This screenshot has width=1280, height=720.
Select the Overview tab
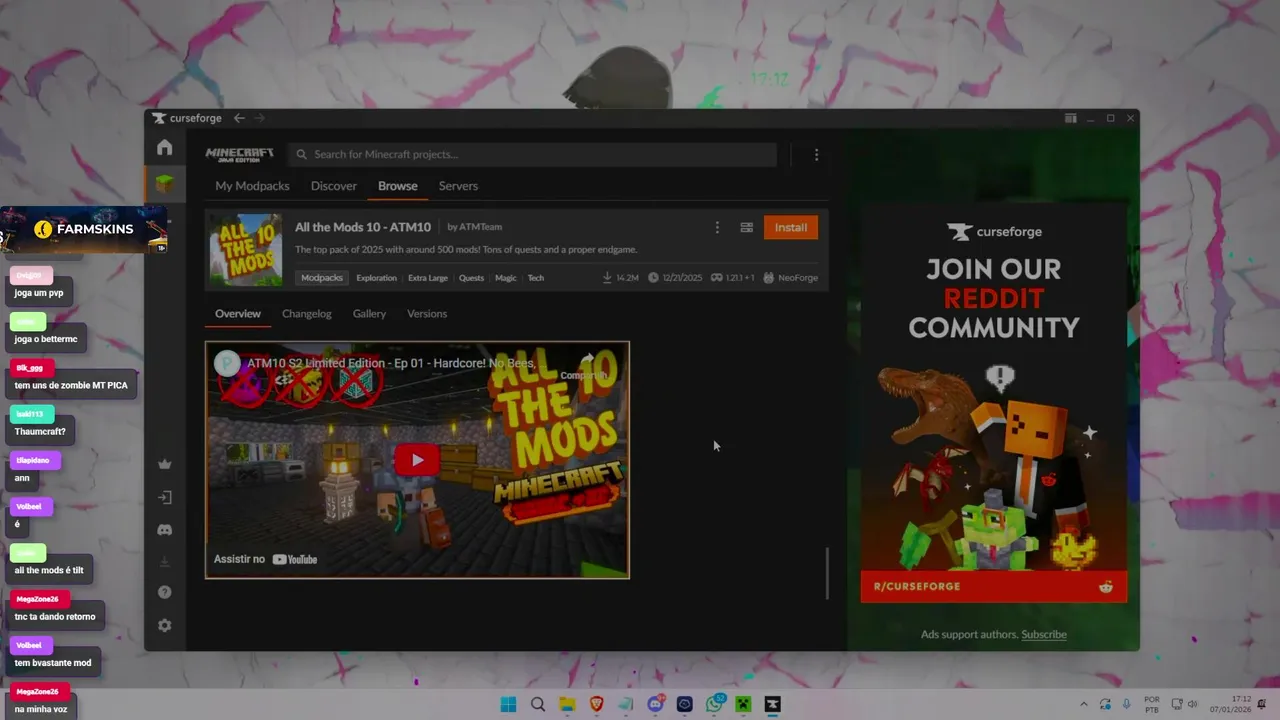[238, 314]
